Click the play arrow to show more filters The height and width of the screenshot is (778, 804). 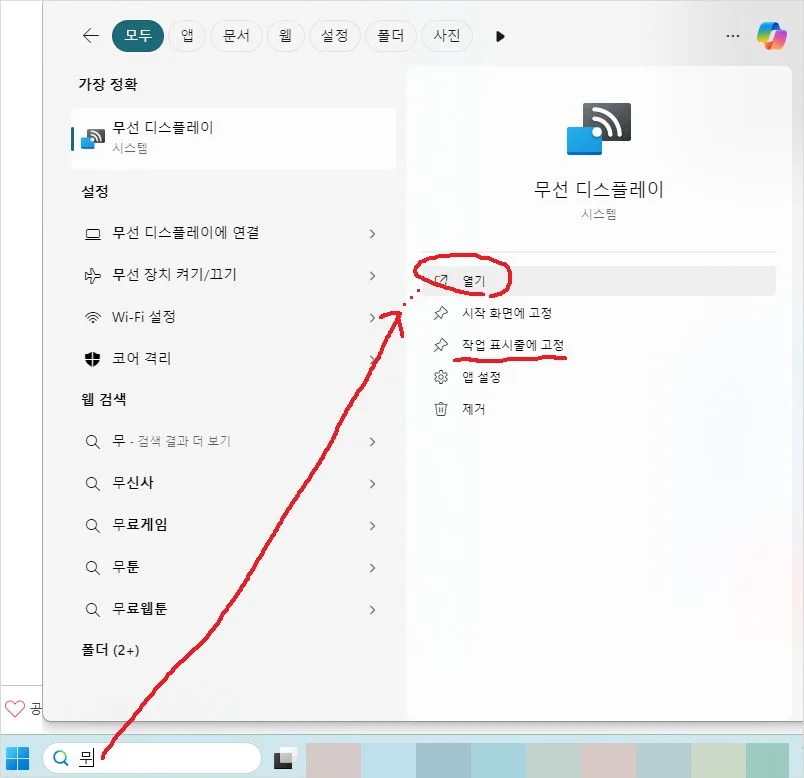pos(500,36)
